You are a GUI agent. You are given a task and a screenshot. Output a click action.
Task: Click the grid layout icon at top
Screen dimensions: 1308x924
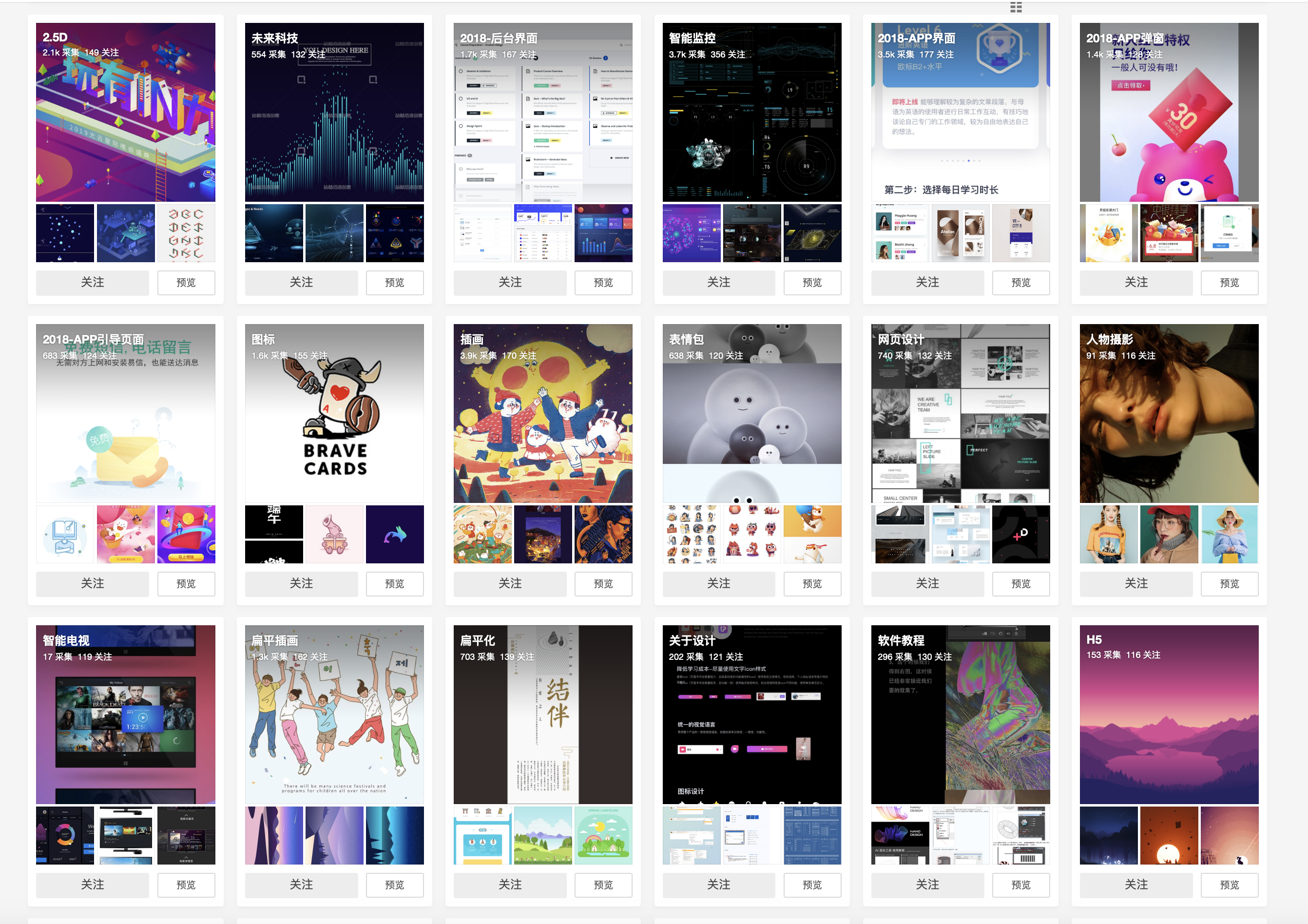coord(1016,7)
